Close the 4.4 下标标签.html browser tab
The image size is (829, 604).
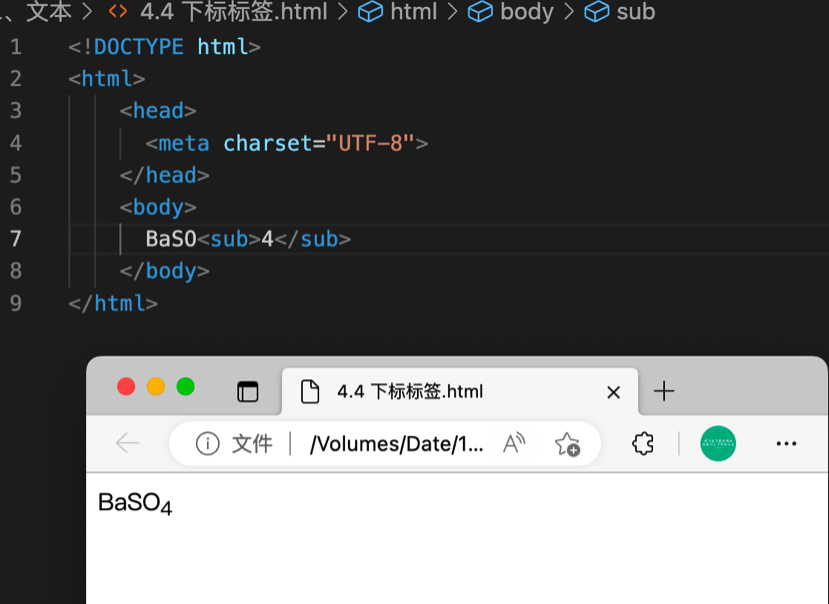[x=614, y=392]
